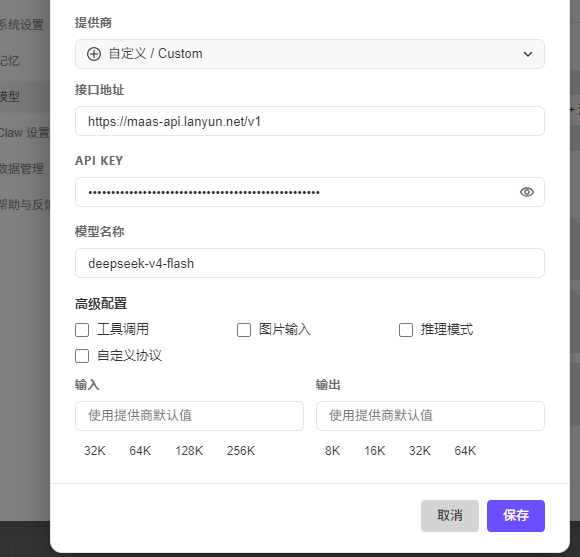Image resolution: width=580 pixels, height=557 pixels.
Task: Click the 输入 token limit input field
Action: pyautogui.click(x=189, y=416)
